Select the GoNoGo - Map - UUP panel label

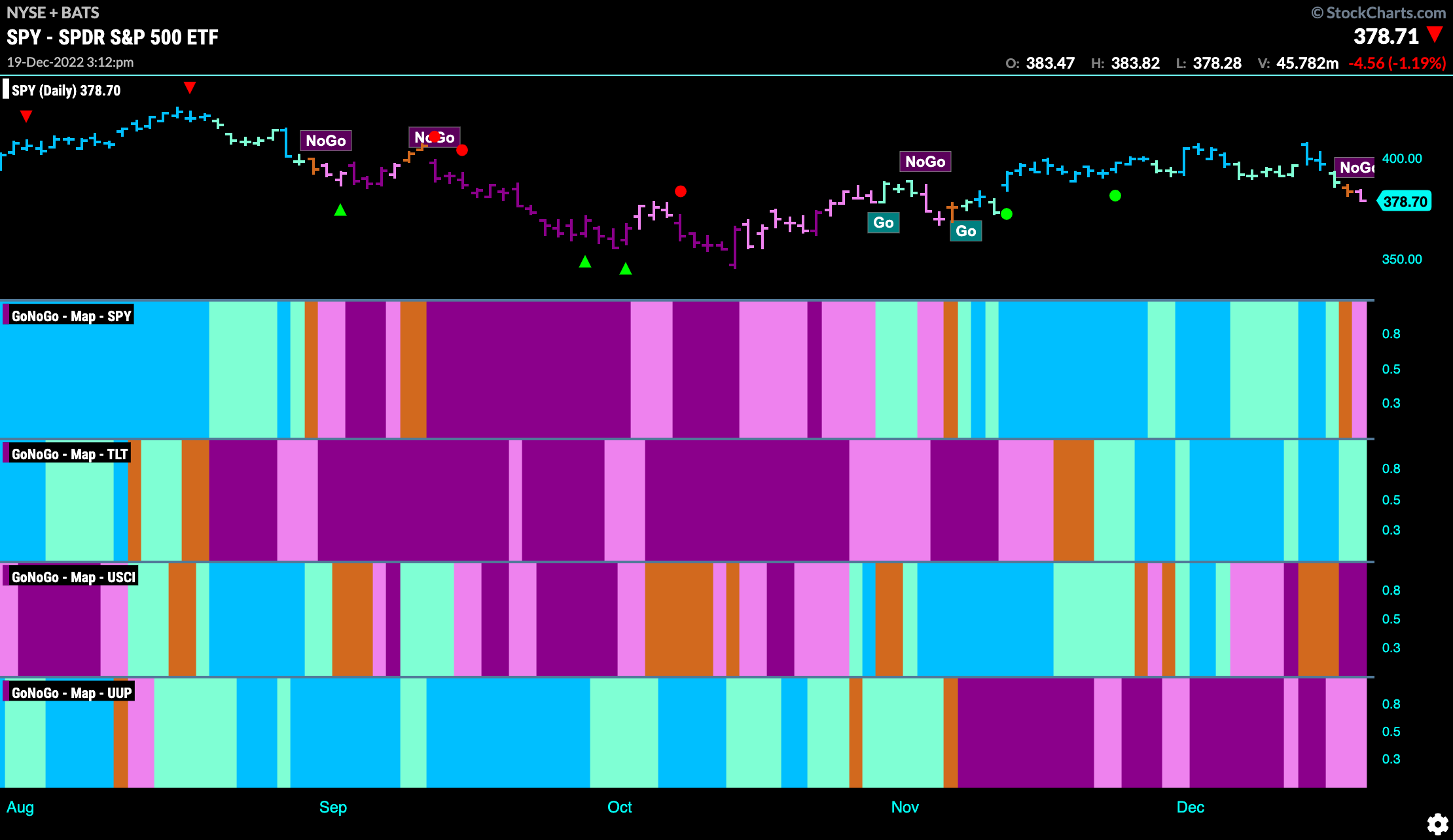(x=71, y=692)
